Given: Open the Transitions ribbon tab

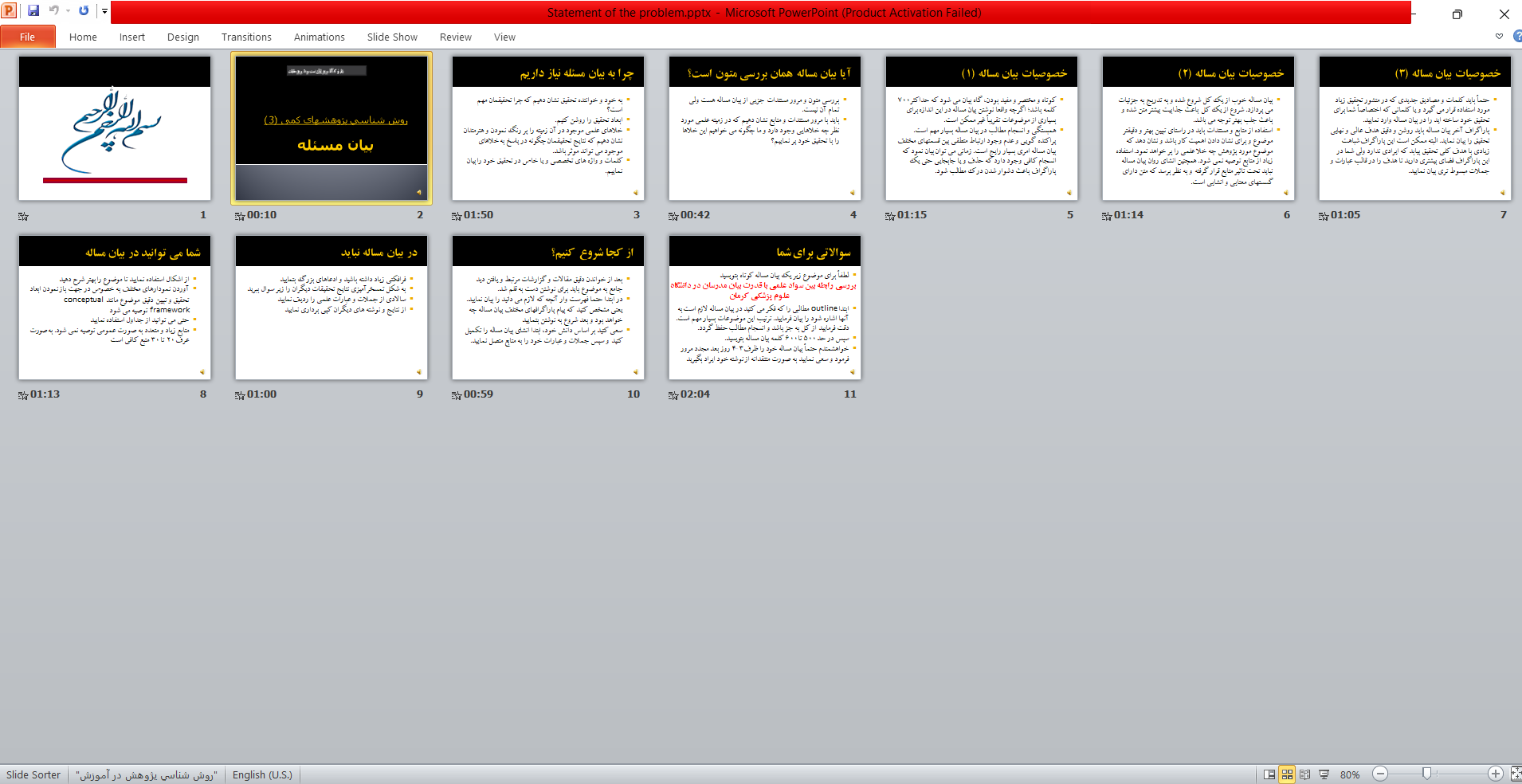Looking at the screenshot, I should 246,37.
